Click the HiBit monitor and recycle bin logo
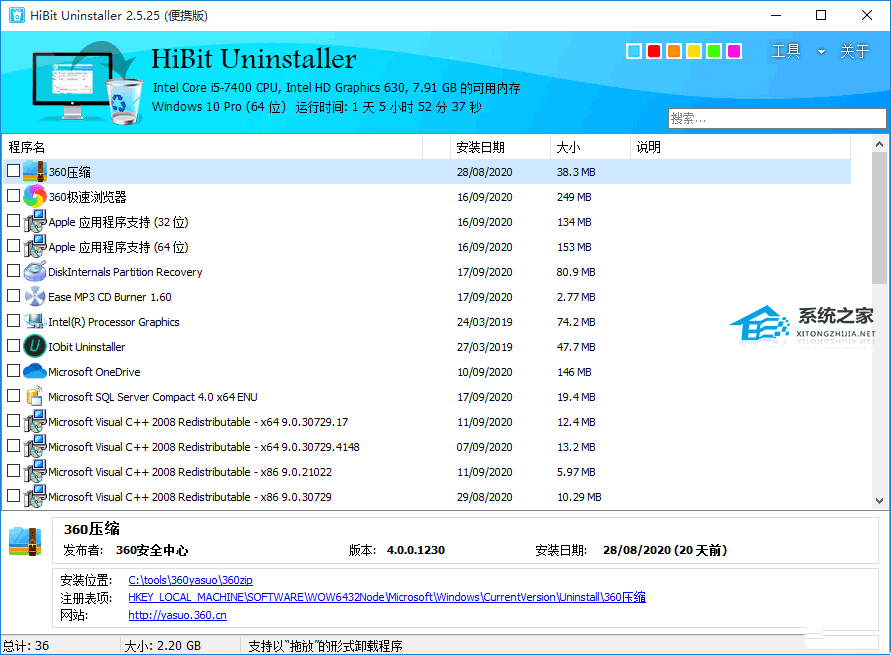The height and width of the screenshot is (655, 891). click(87, 83)
